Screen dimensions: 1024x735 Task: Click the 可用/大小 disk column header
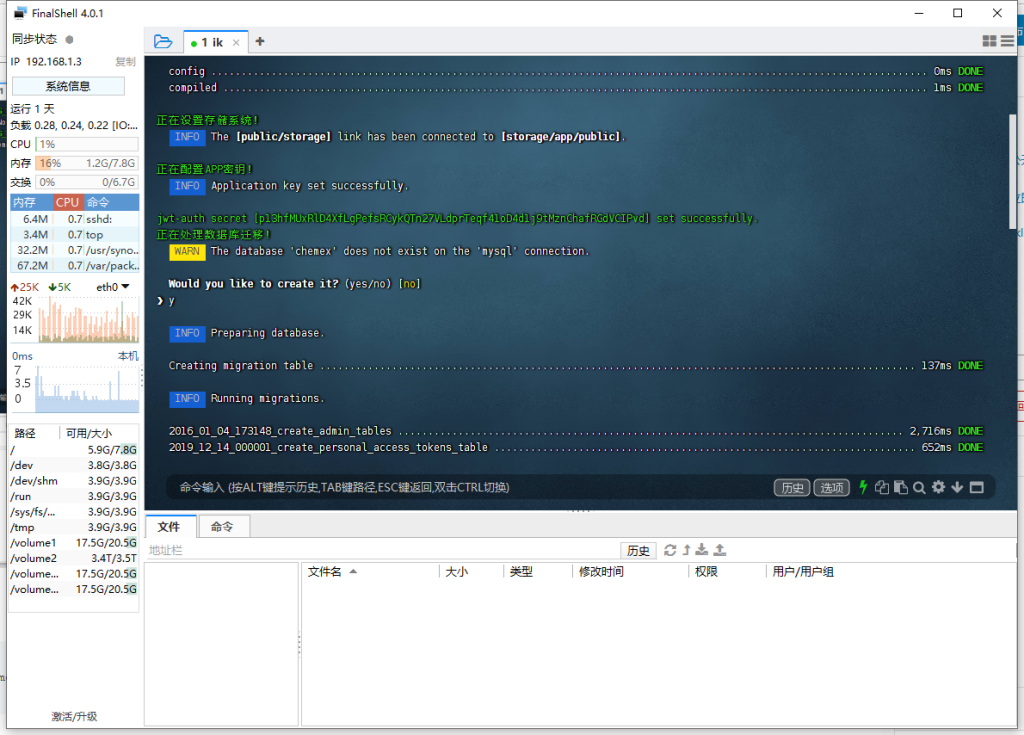click(99, 433)
